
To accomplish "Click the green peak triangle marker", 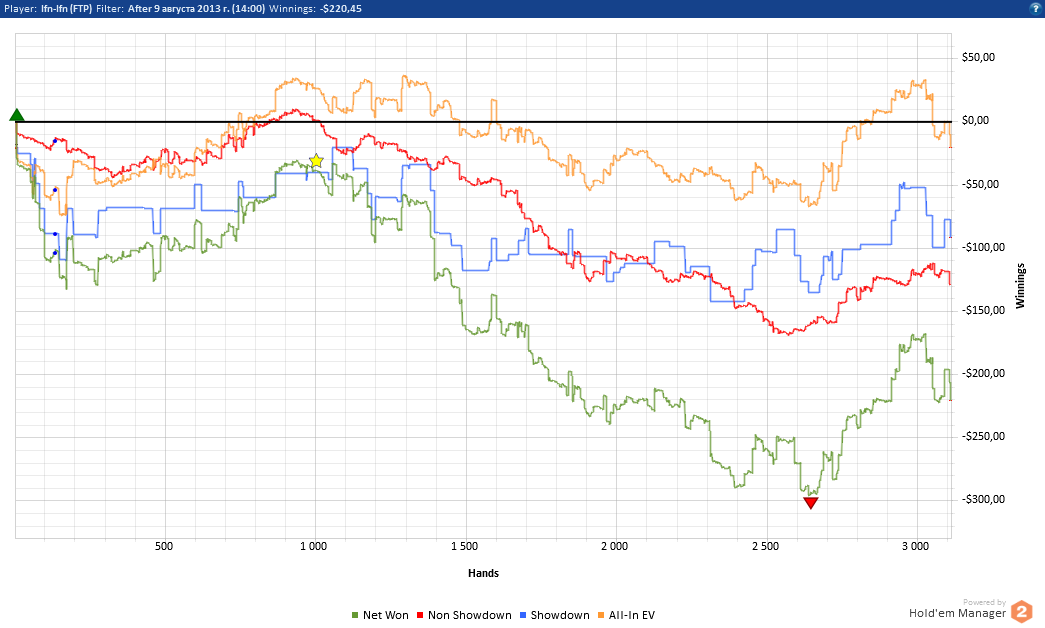I will pos(17,115).
